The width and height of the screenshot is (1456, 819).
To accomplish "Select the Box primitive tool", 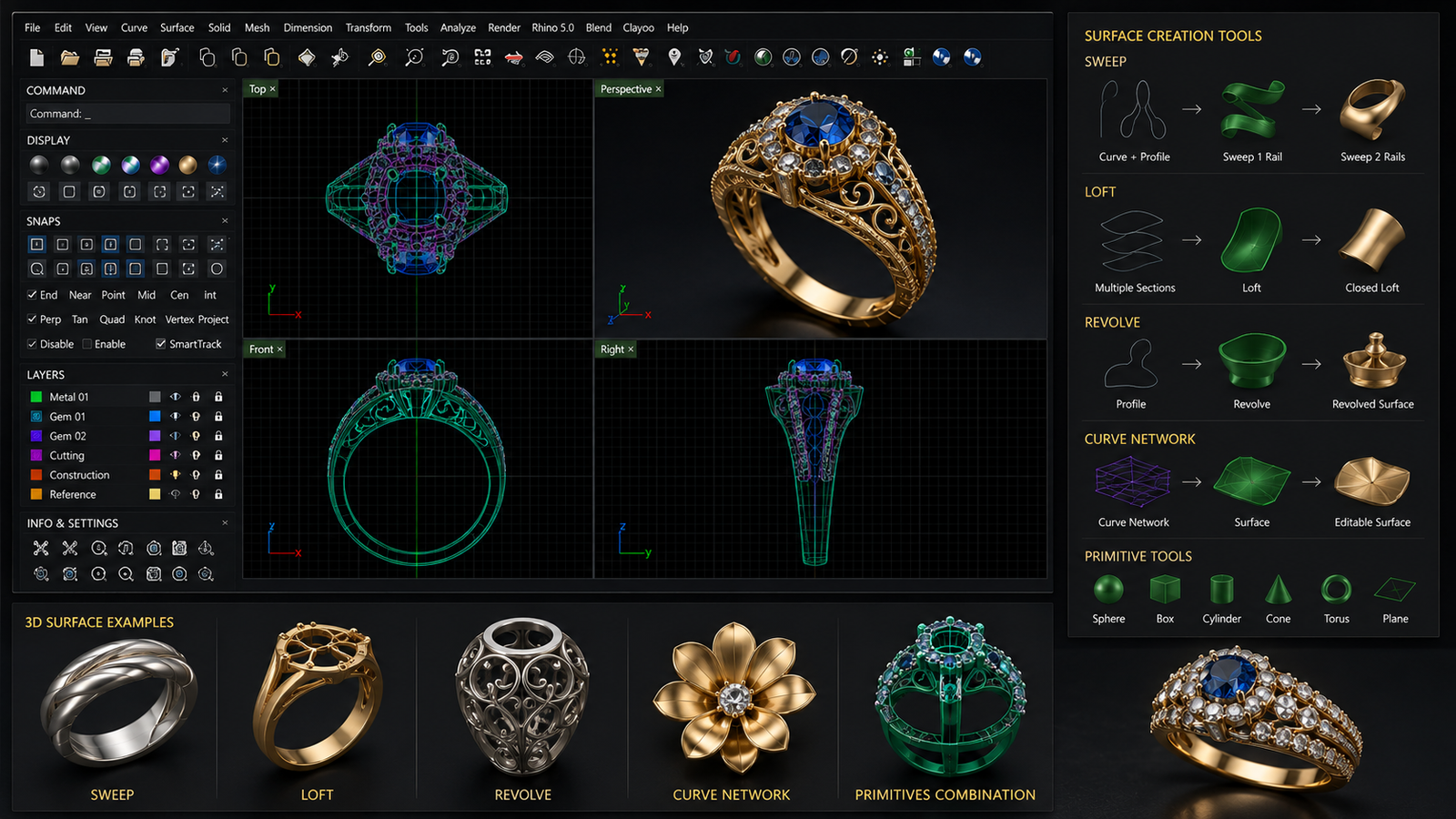I will [1165, 590].
